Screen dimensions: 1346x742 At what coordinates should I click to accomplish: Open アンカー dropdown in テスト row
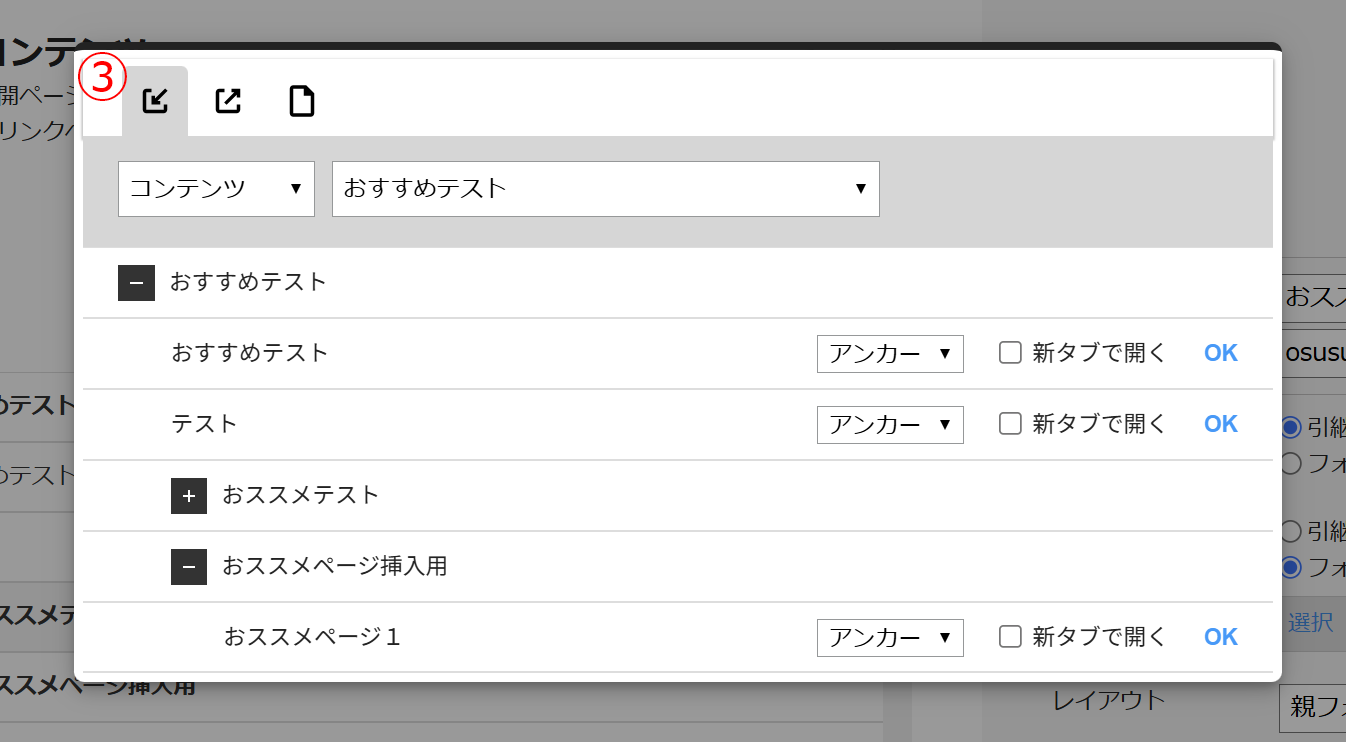click(x=890, y=425)
